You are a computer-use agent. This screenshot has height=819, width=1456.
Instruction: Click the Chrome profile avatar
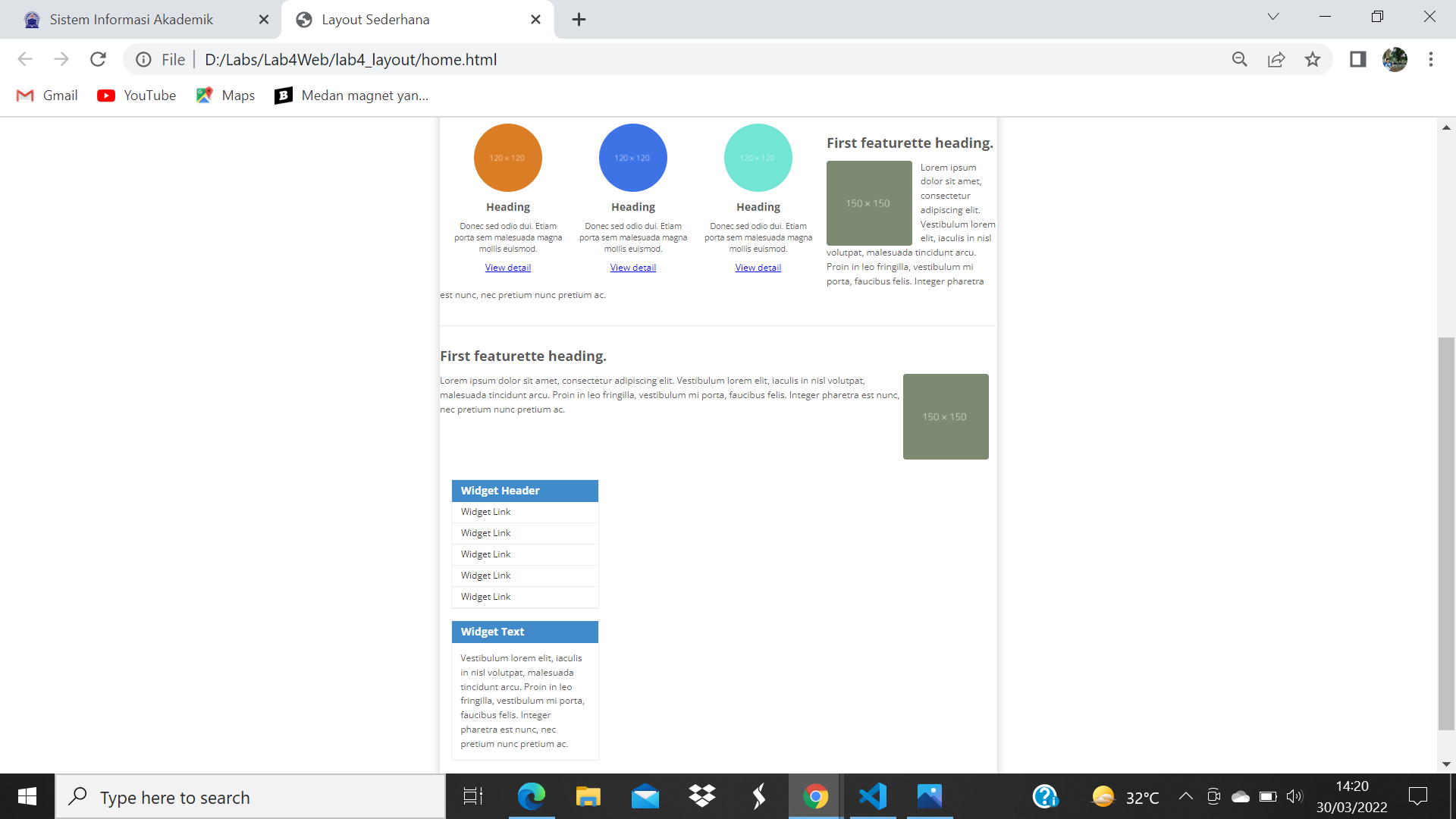[1396, 59]
